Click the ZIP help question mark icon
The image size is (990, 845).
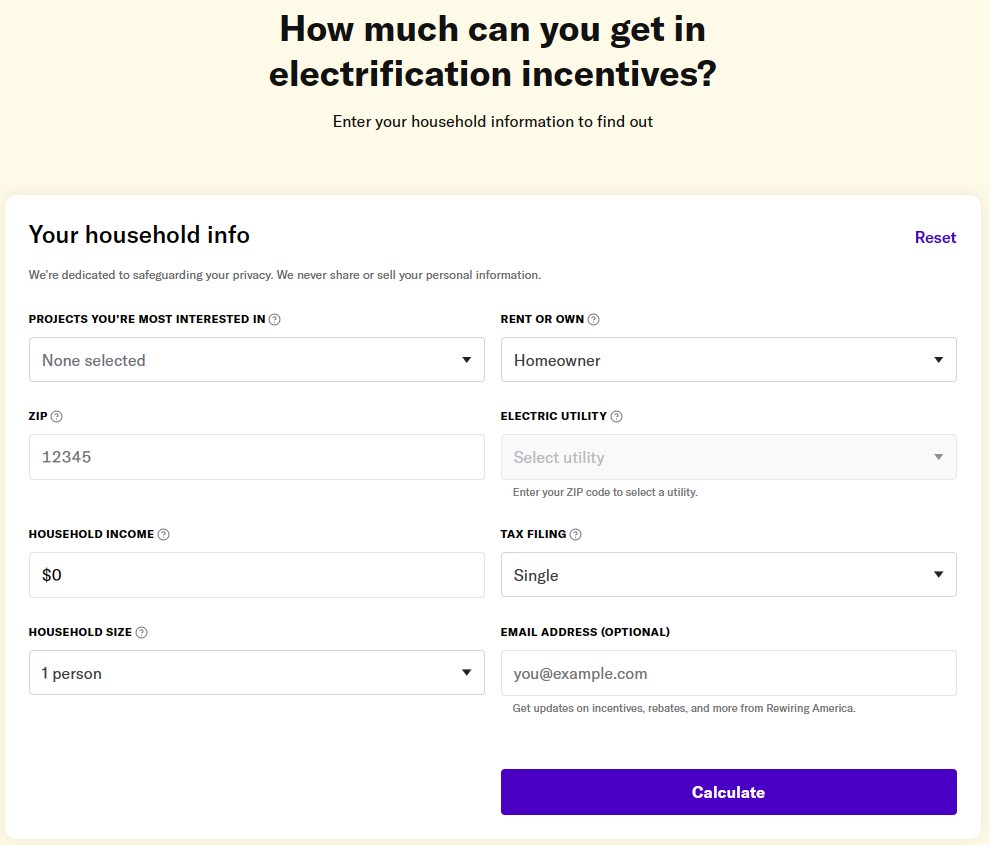(x=56, y=416)
